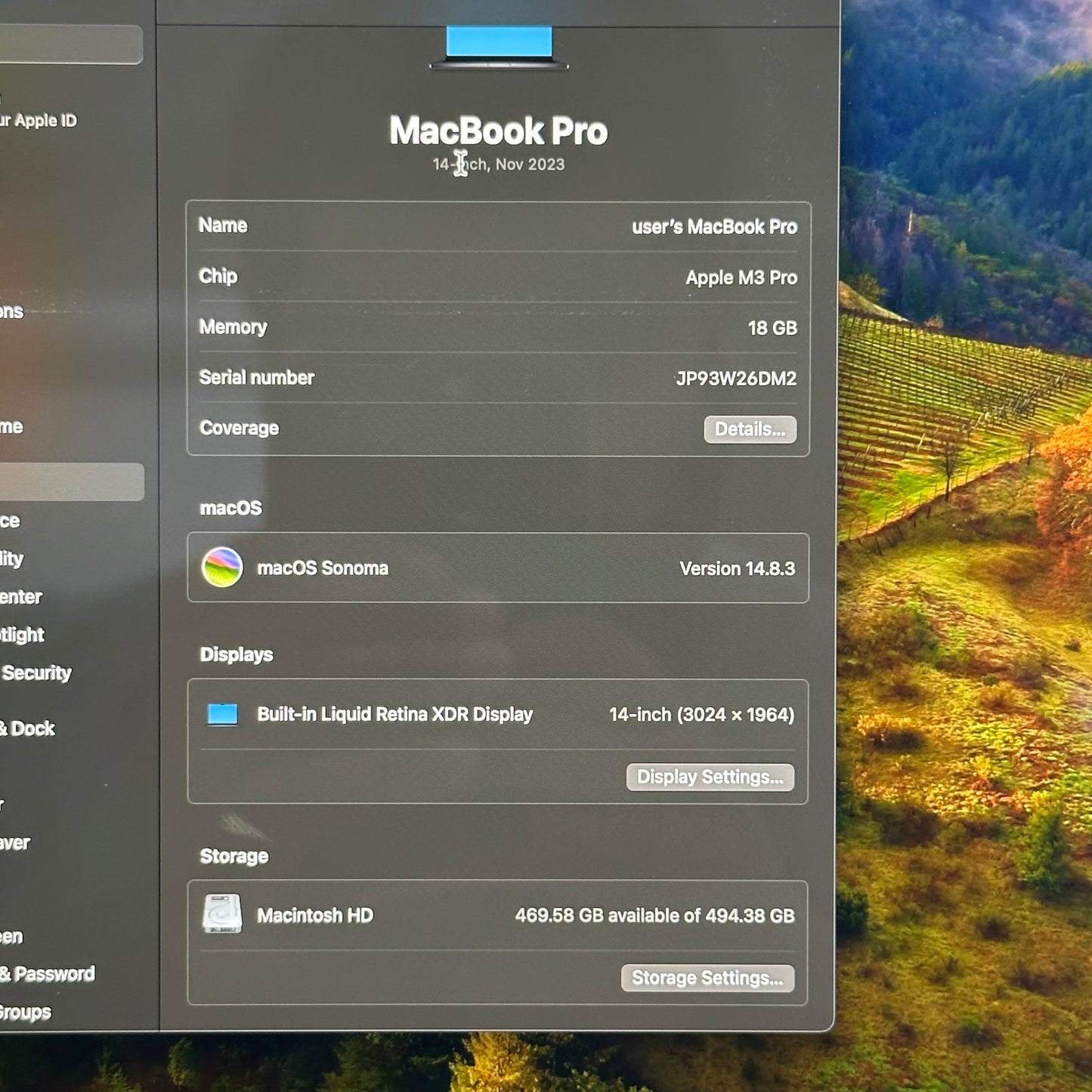Click the built-in display monitor icon
1092x1092 pixels.
(x=223, y=714)
